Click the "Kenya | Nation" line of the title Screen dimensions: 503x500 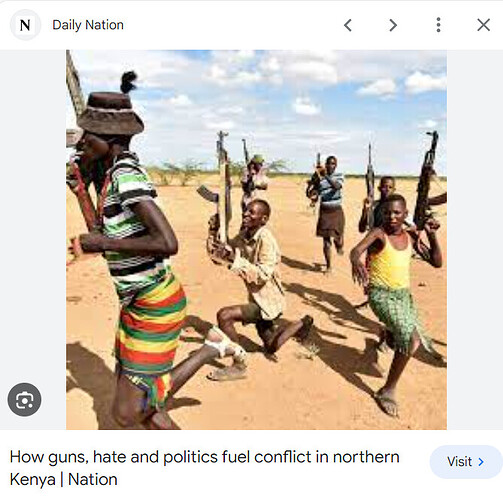(x=64, y=479)
